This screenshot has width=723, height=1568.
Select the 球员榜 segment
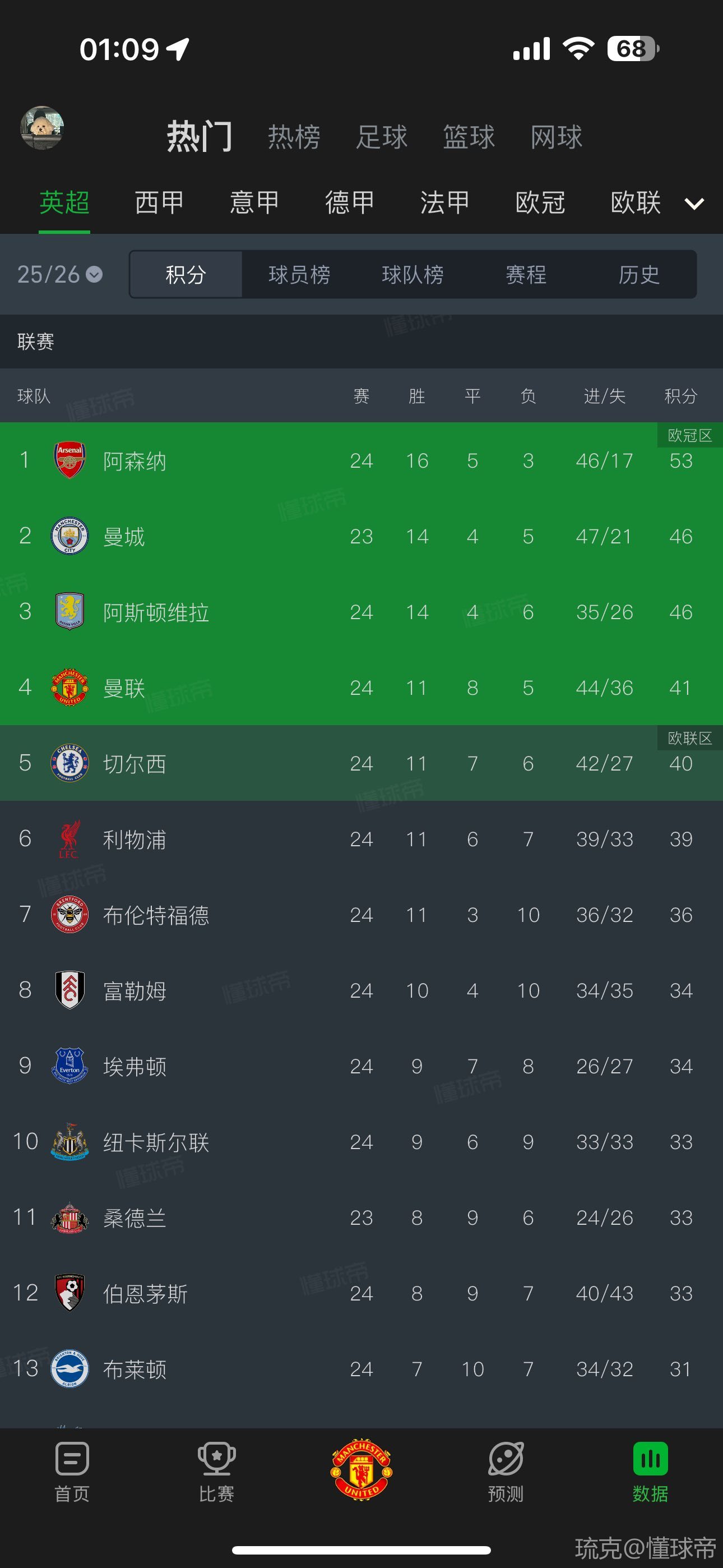point(299,275)
